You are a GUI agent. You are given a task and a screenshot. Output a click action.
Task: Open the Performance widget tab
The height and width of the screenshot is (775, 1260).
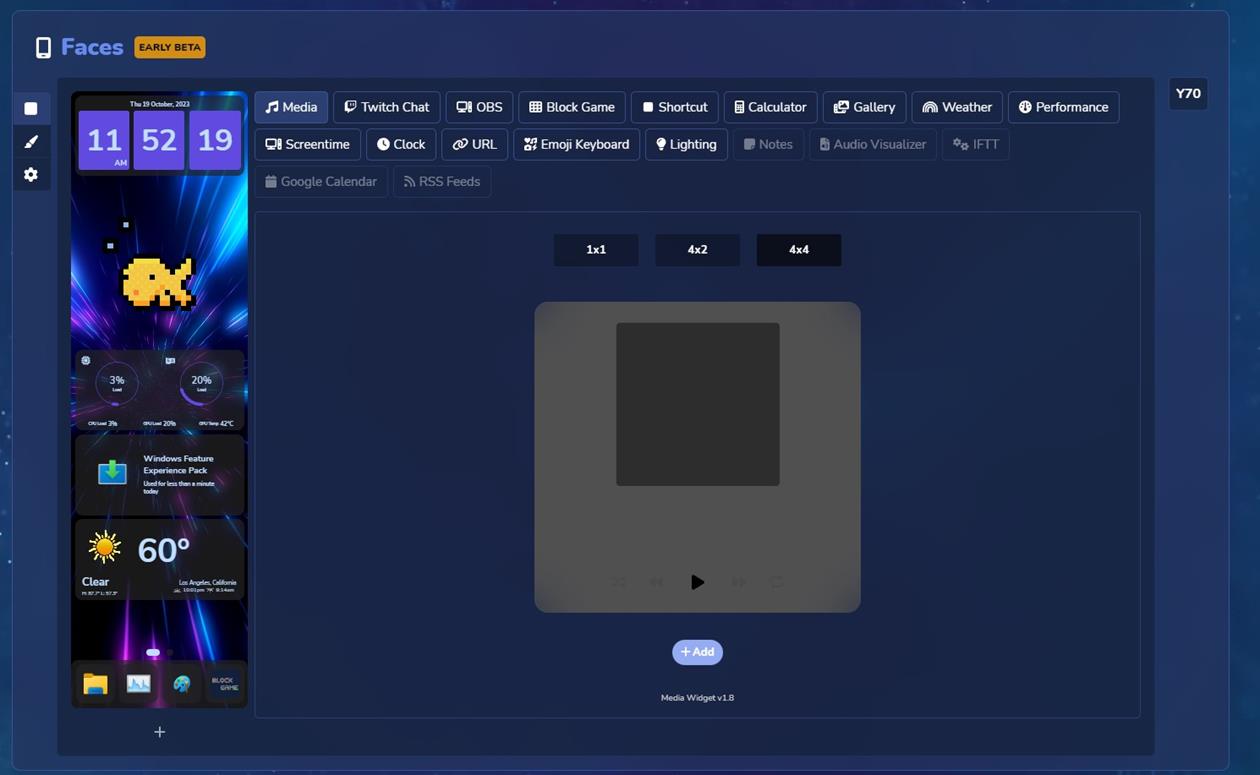[1063, 107]
